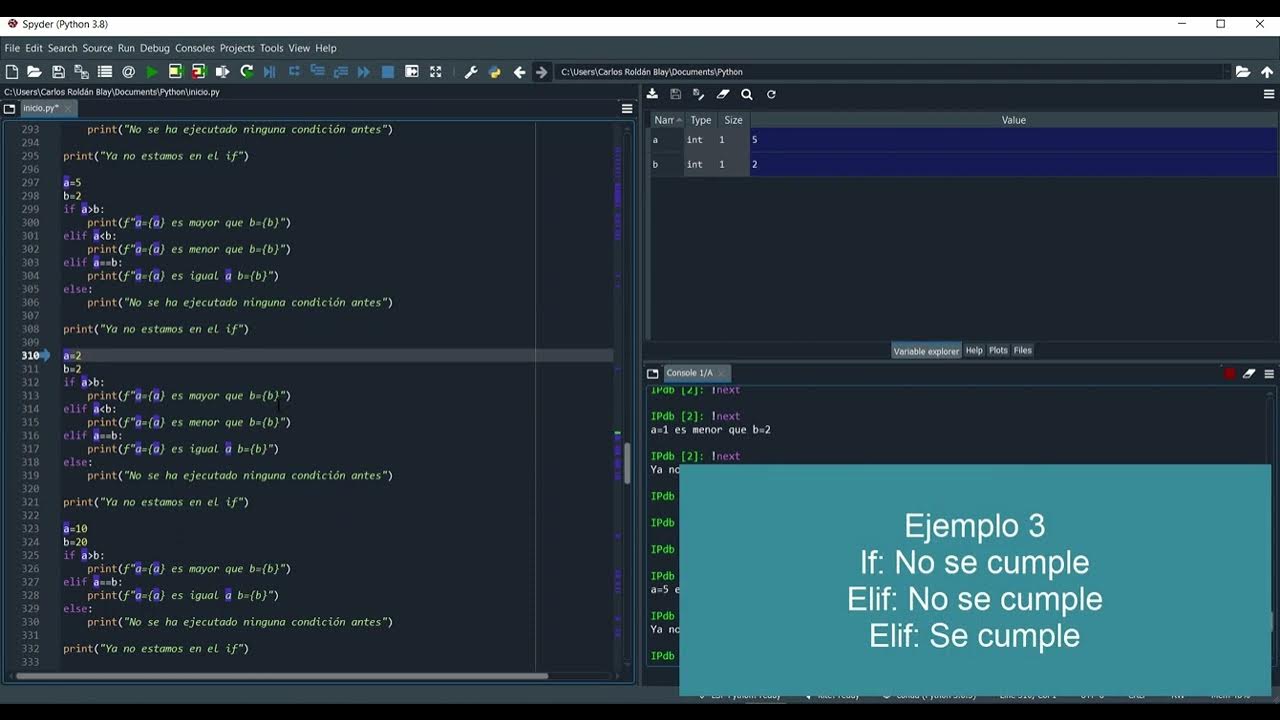Browse for a working directory
The image size is (1280, 720).
(x=1243, y=72)
